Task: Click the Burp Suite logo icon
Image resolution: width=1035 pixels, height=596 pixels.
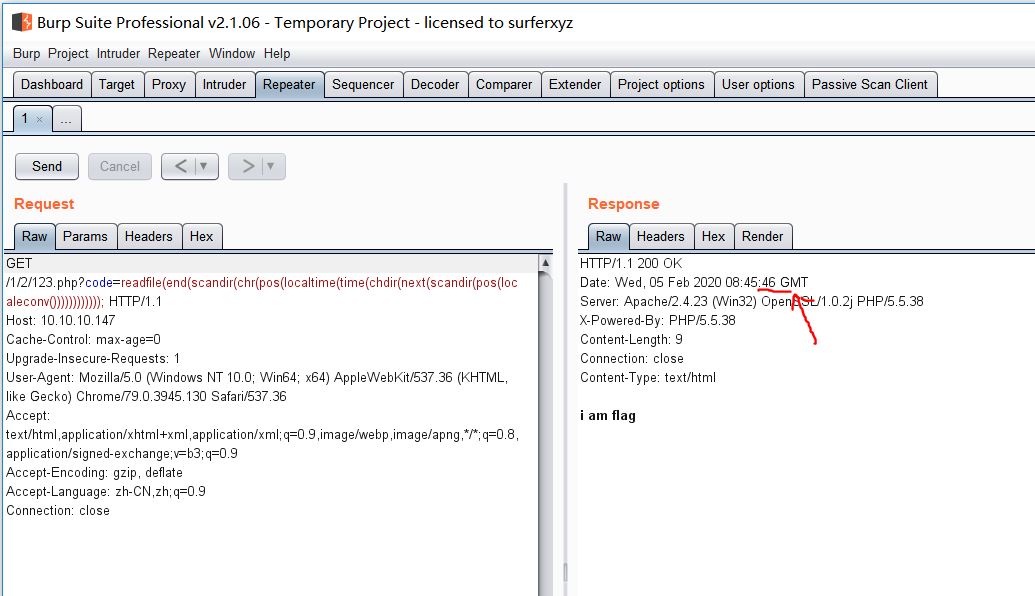Action: click(x=22, y=22)
